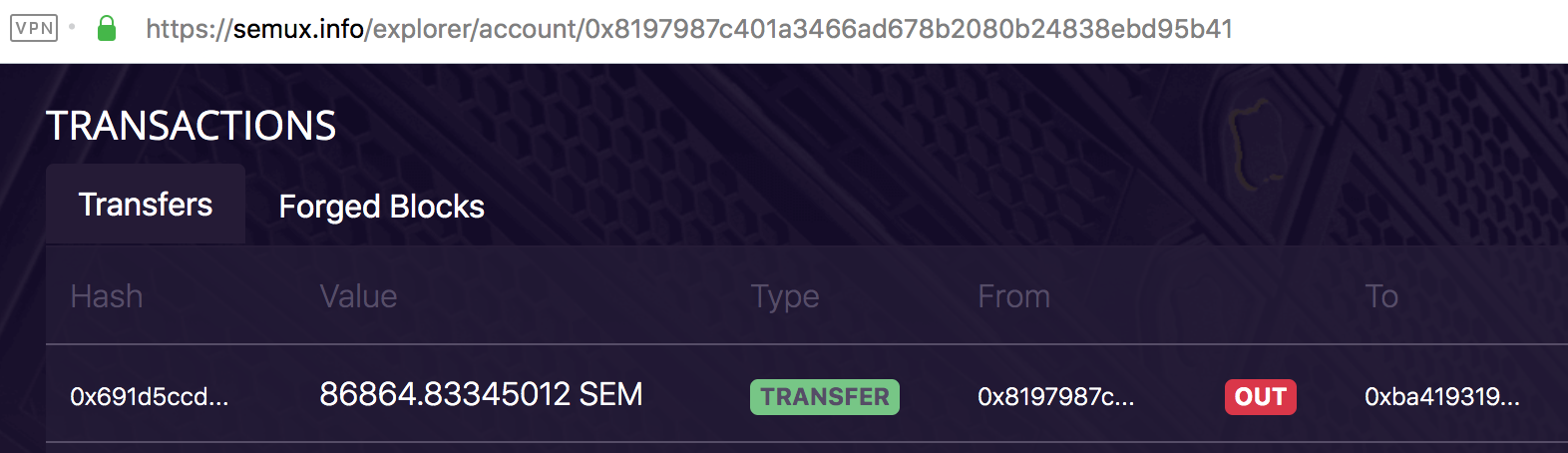
Task: Click the account address in the URL
Action: click(908, 29)
